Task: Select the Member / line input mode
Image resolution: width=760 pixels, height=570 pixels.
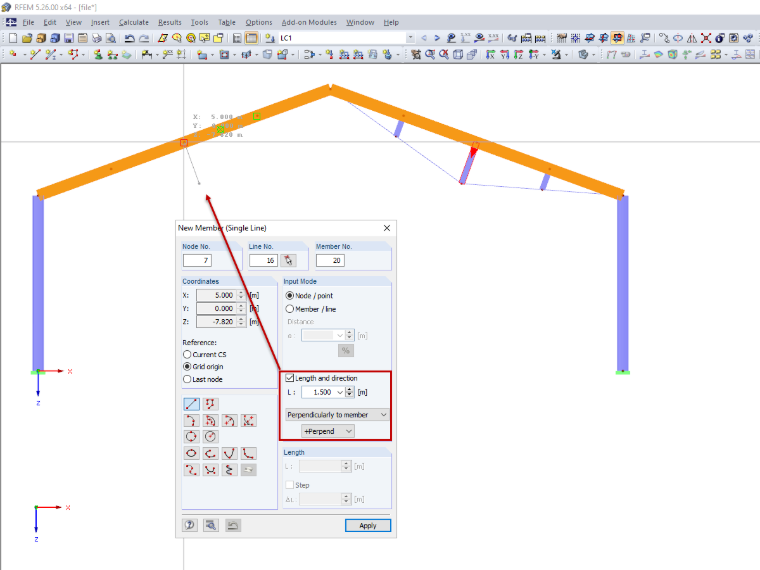Action: 311,309
